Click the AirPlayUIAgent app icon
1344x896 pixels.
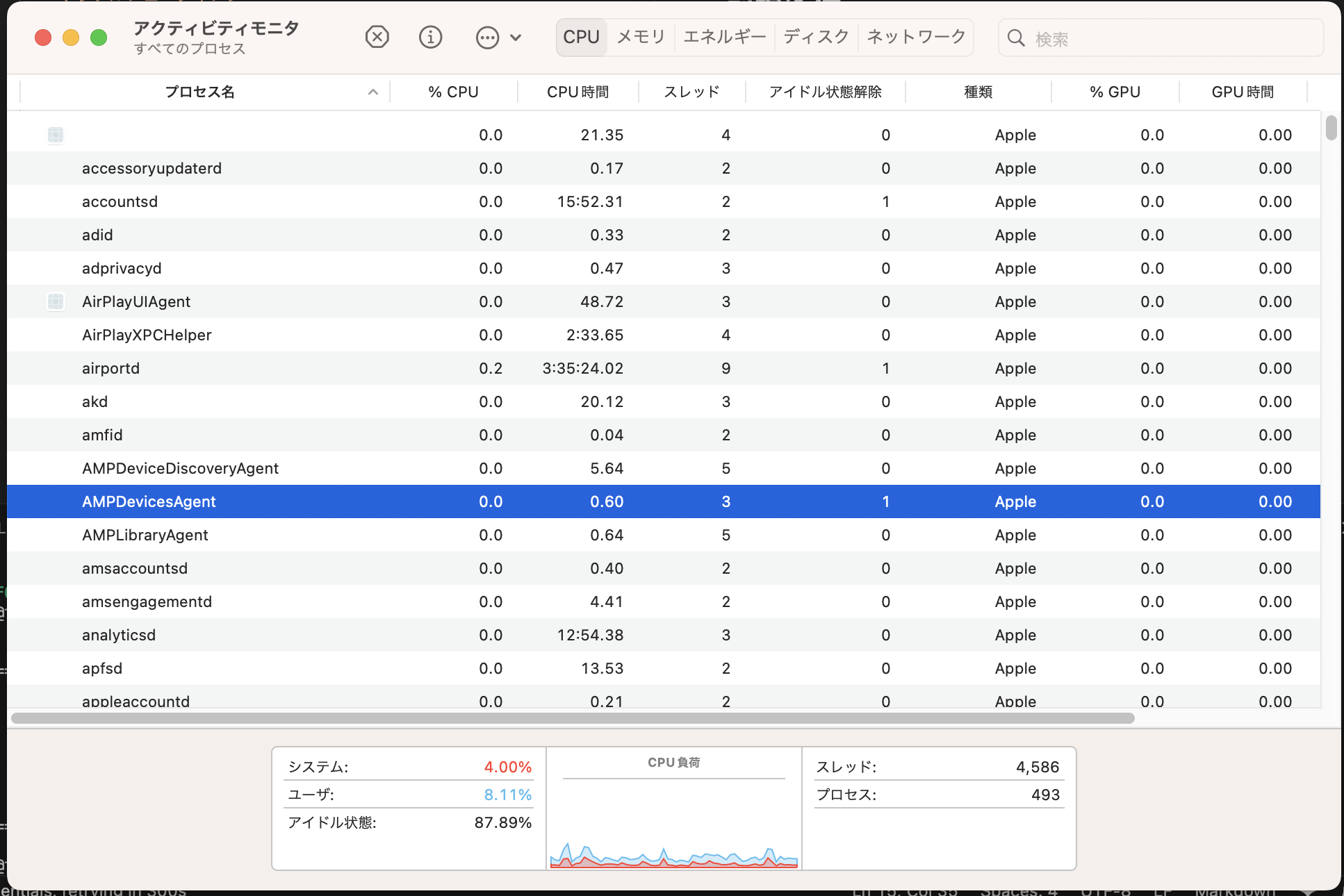pos(56,301)
